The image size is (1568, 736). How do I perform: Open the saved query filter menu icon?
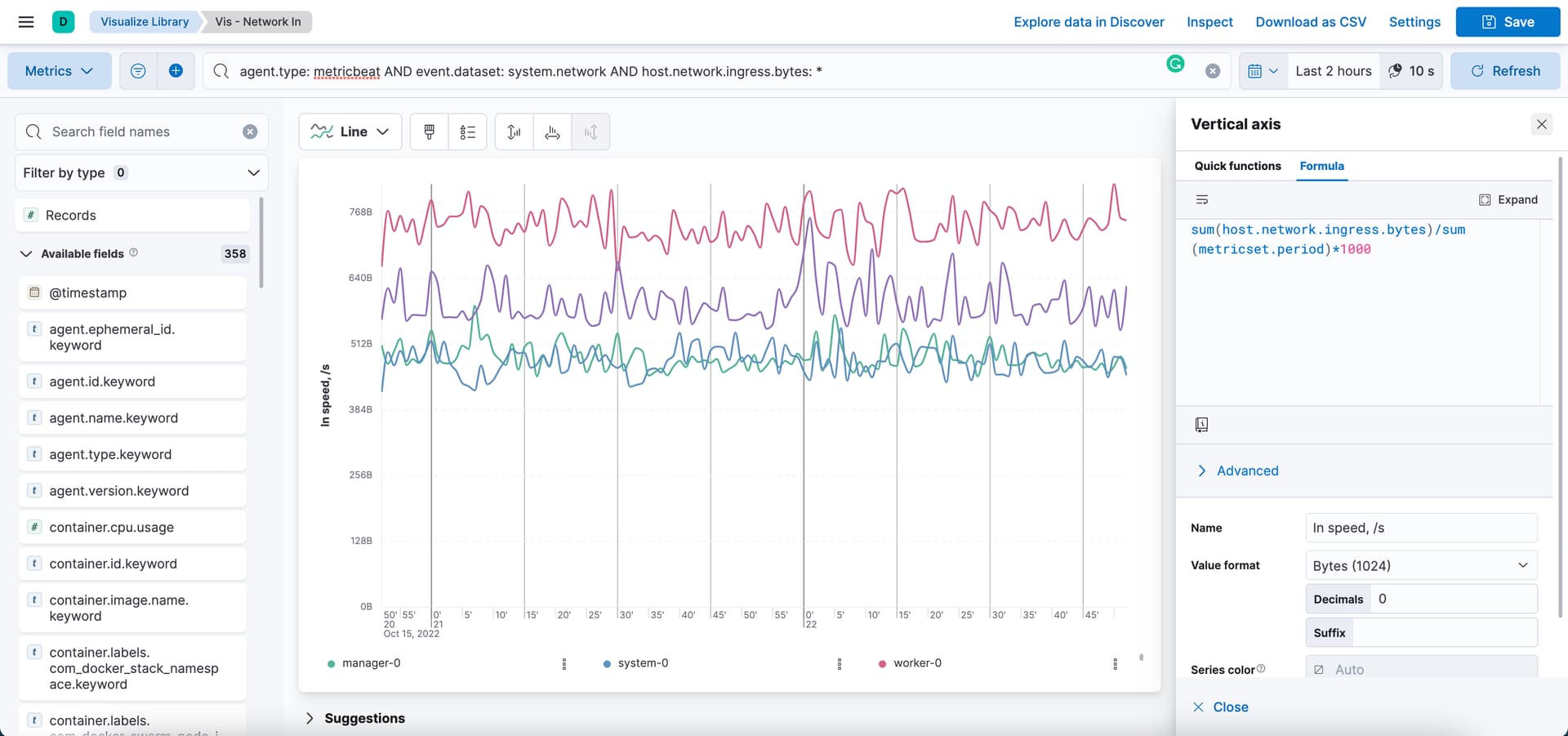tap(138, 71)
